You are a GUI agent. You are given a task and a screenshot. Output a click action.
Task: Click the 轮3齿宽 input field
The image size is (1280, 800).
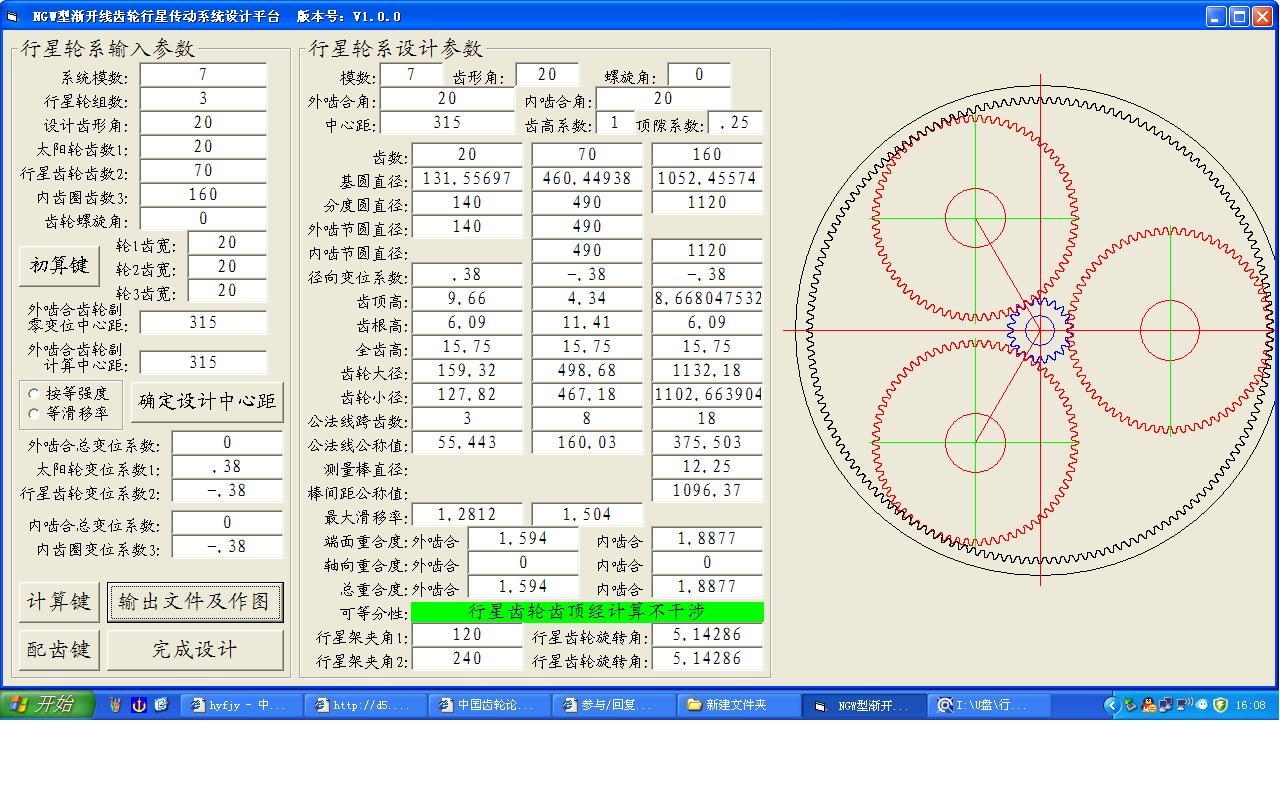point(227,291)
